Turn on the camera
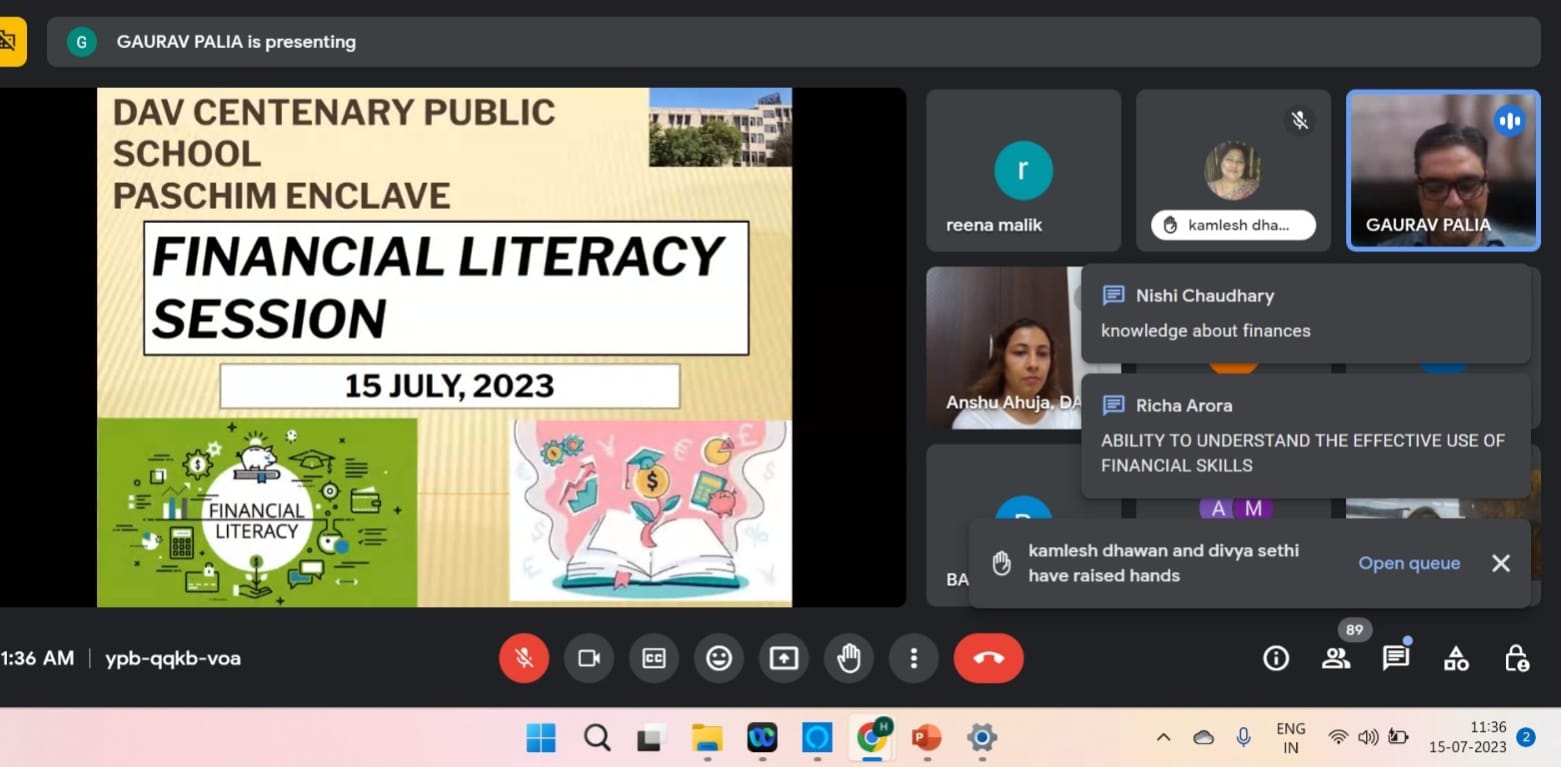This screenshot has height=767, width=1561. pos(589,658)
